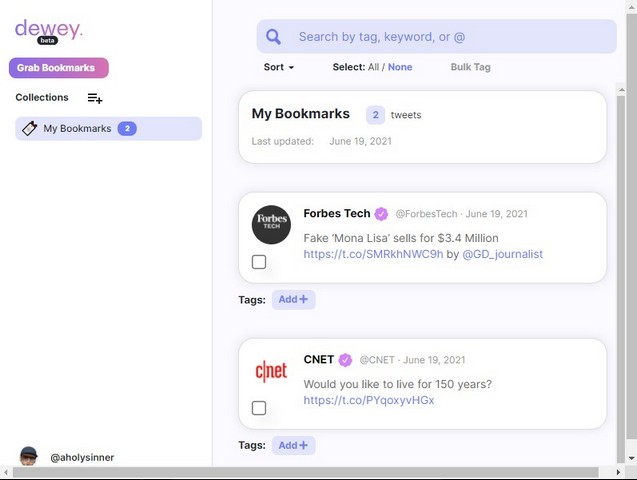The width and height of the screenshot is (637, 480).
Task: Click the tag icon beside My Bookmarks
Action: tap(30, 128)
